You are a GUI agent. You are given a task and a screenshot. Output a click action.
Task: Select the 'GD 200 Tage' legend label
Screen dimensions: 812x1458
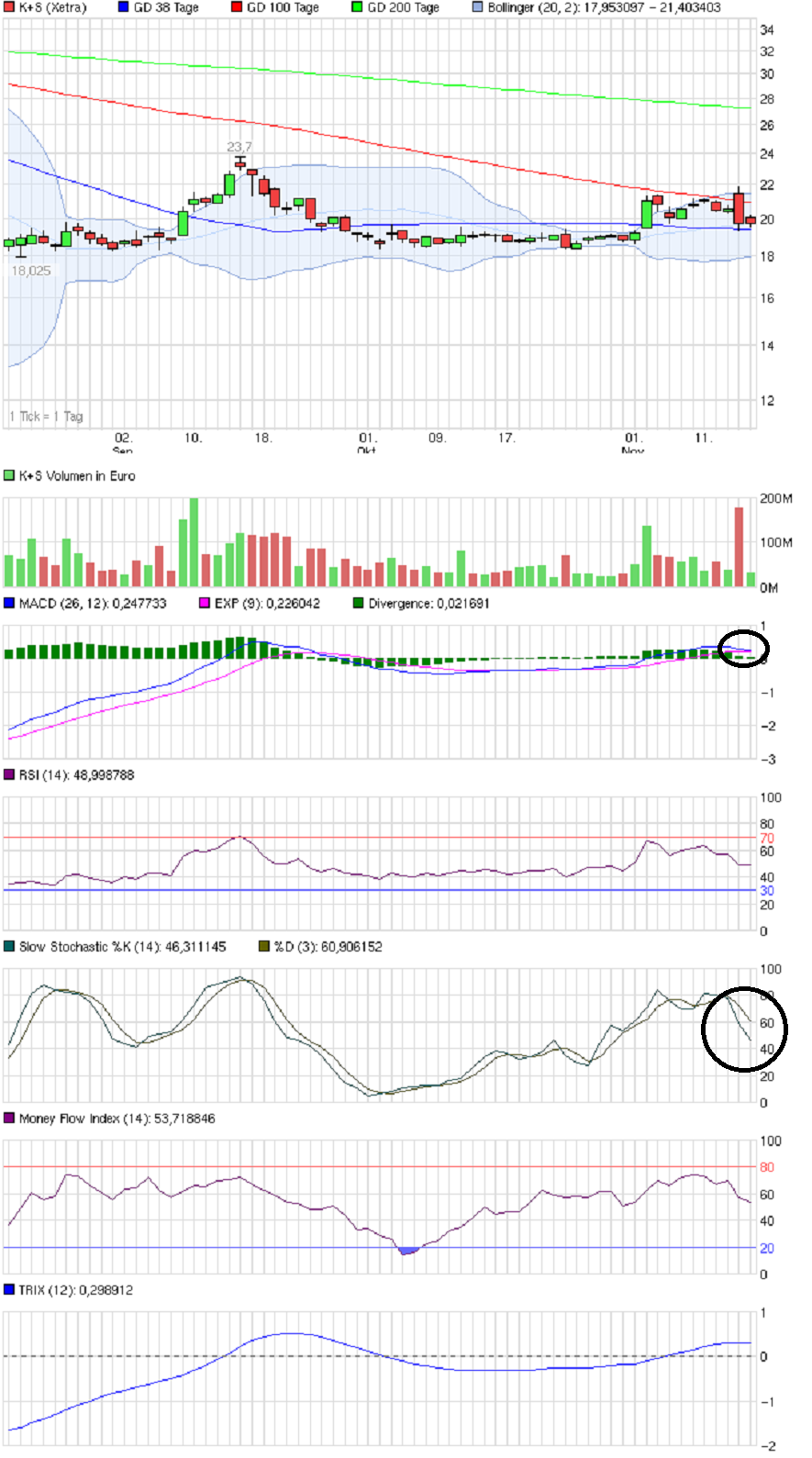[404, 7]
